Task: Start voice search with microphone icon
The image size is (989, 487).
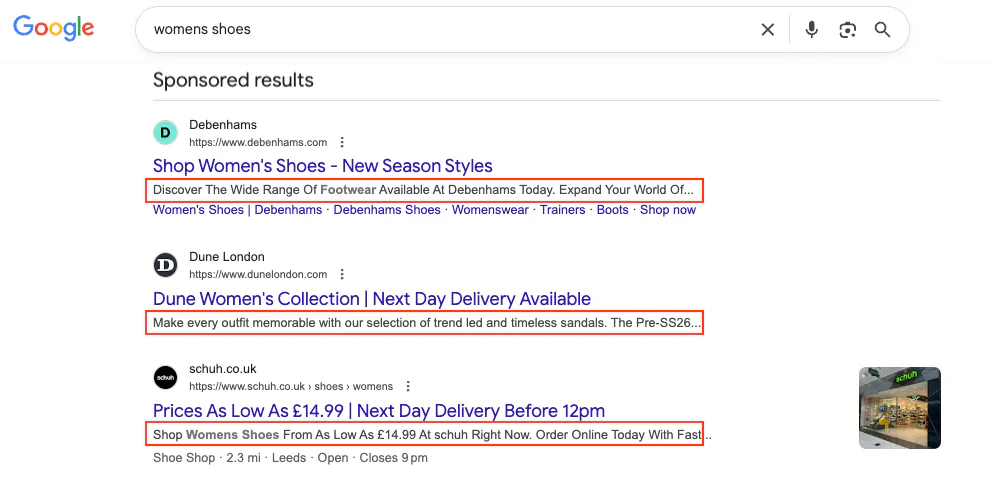Action: [812, 30]
